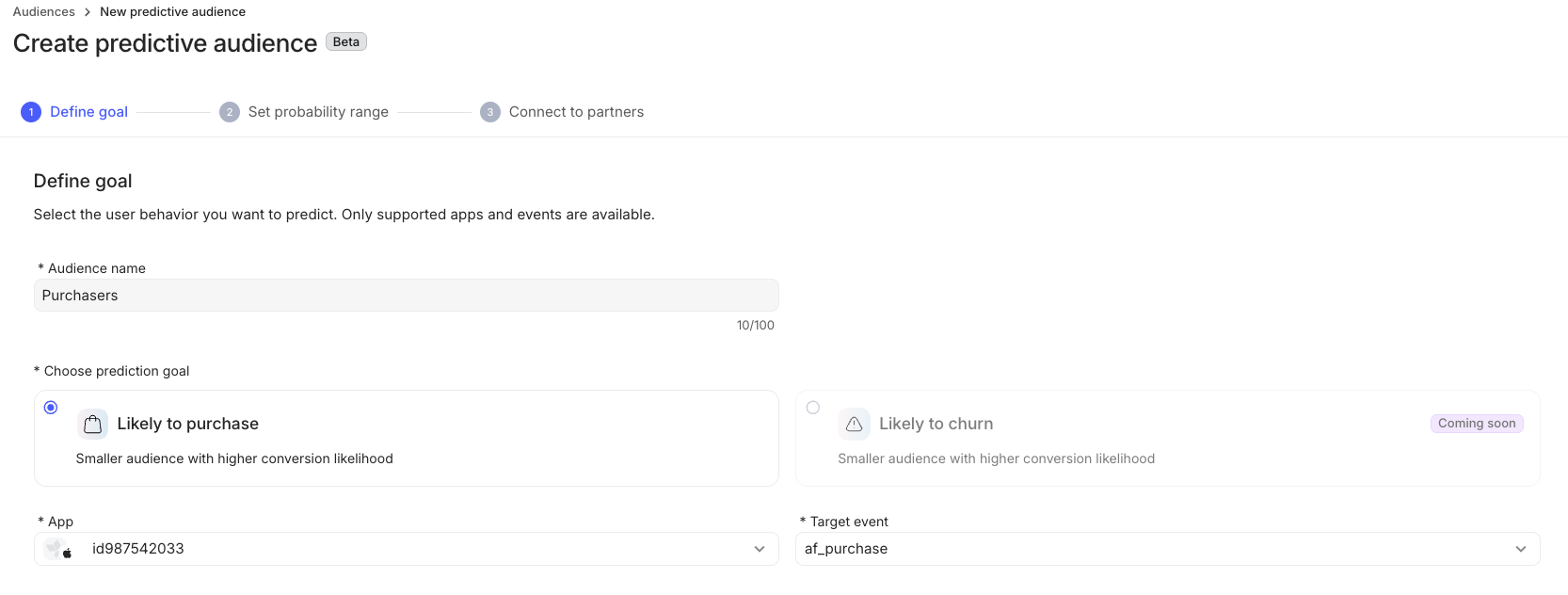The image size is (1568, 595).
Task: Go to Set probability range step
Action: click(318, 112)
